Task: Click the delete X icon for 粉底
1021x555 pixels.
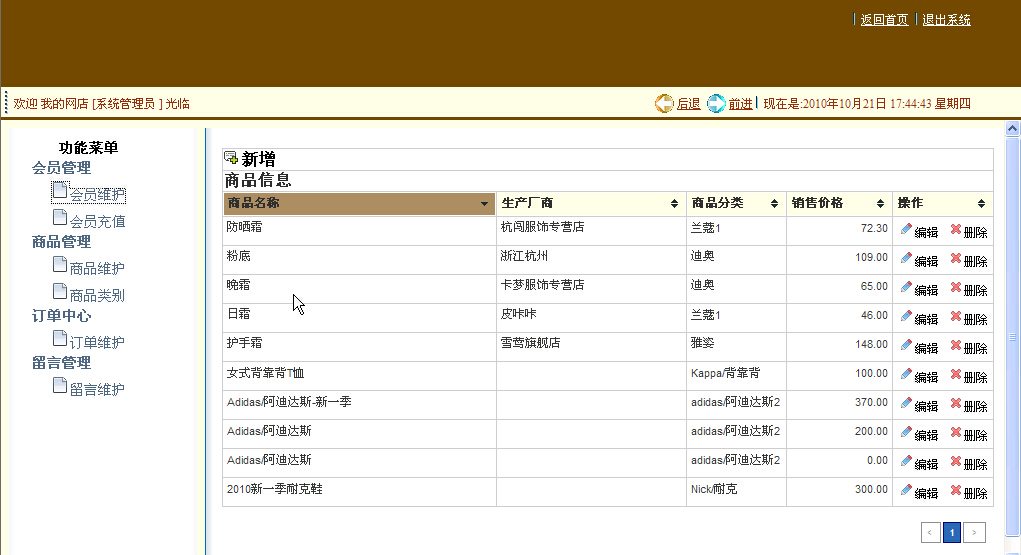Action: (956, 258)
